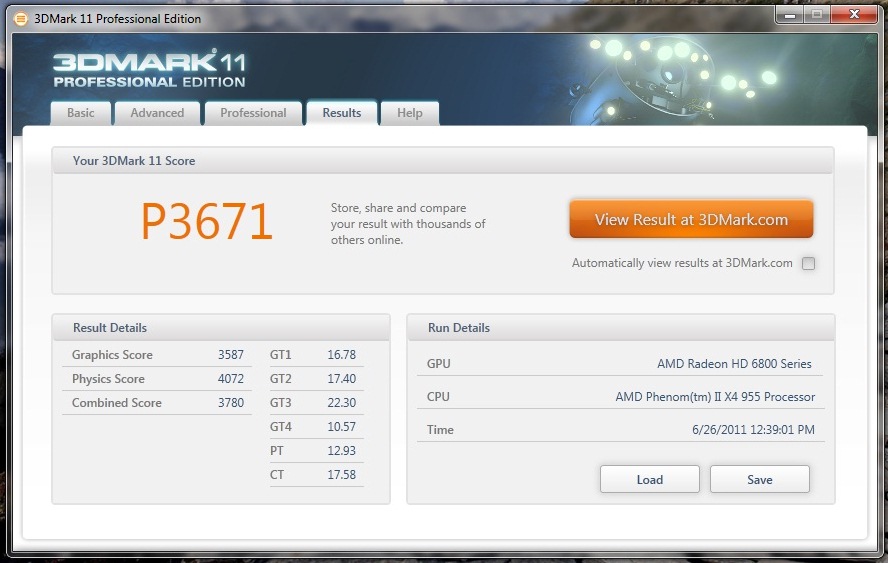Click the Your 3DMark 11 Score header
Screen dimensions: 888x563
pos(442,160)
